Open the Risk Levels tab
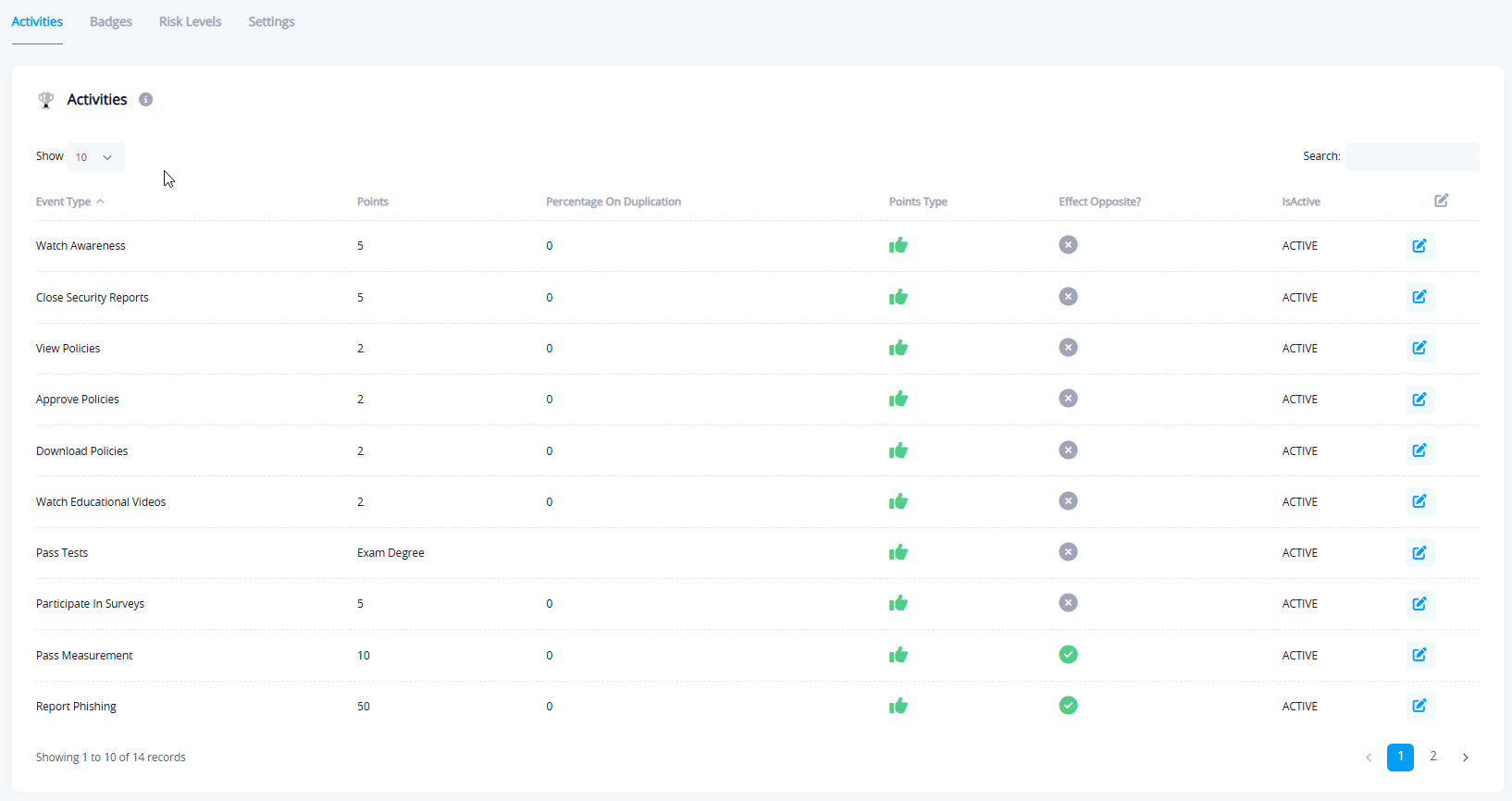The width and height of the screenshot is (1512, 801). 190,21
